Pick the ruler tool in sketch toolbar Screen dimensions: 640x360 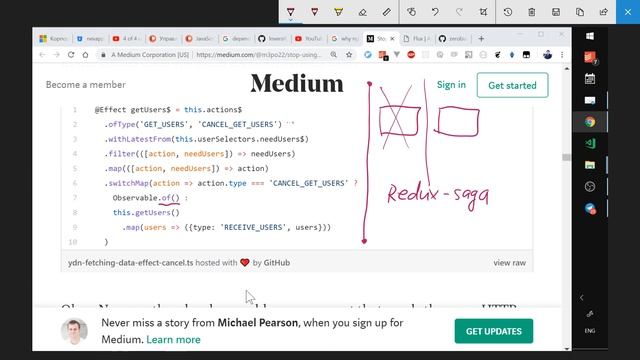click(387, 12)
